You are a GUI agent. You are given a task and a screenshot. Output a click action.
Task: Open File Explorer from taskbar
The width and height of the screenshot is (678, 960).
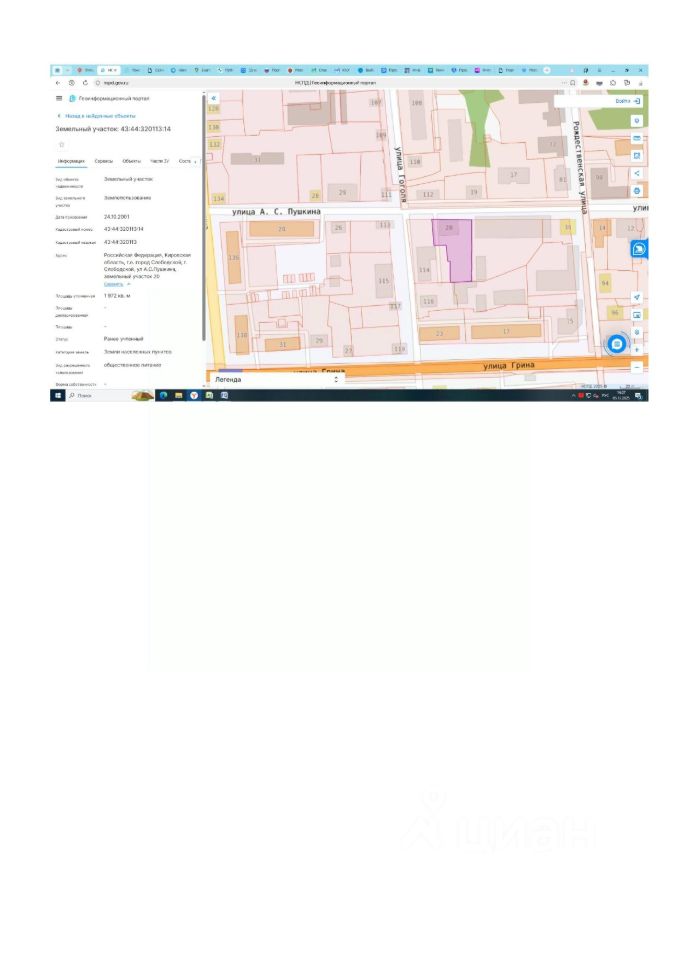click(x=179, y=396)
